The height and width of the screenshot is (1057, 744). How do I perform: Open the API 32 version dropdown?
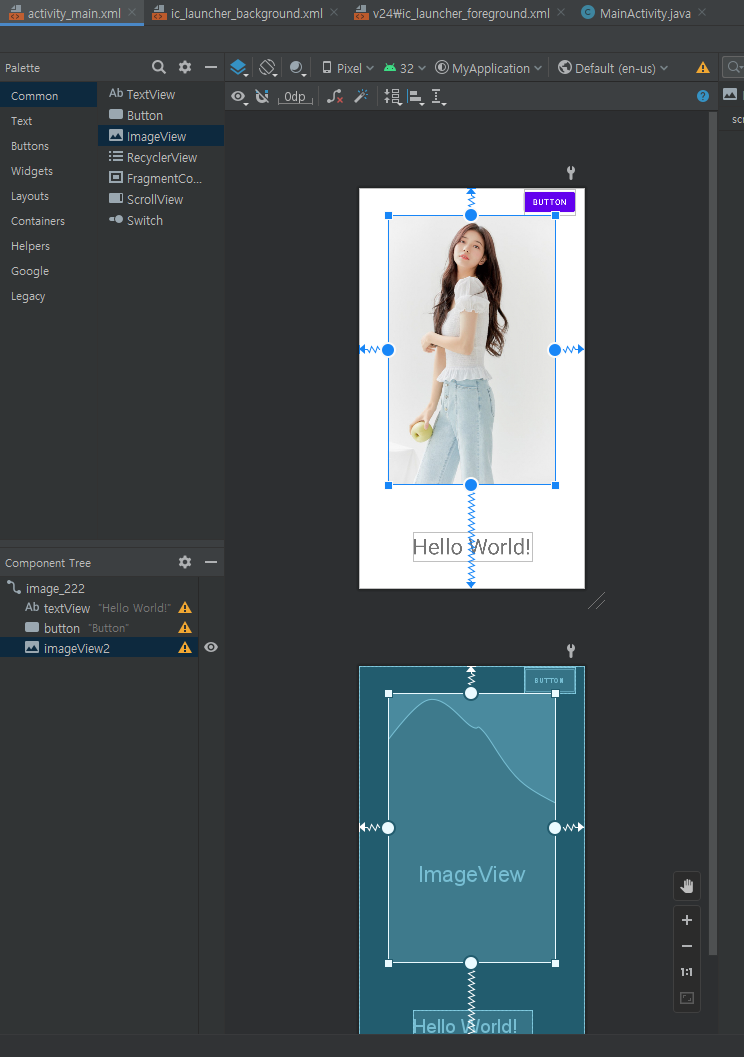click(405, 68)
